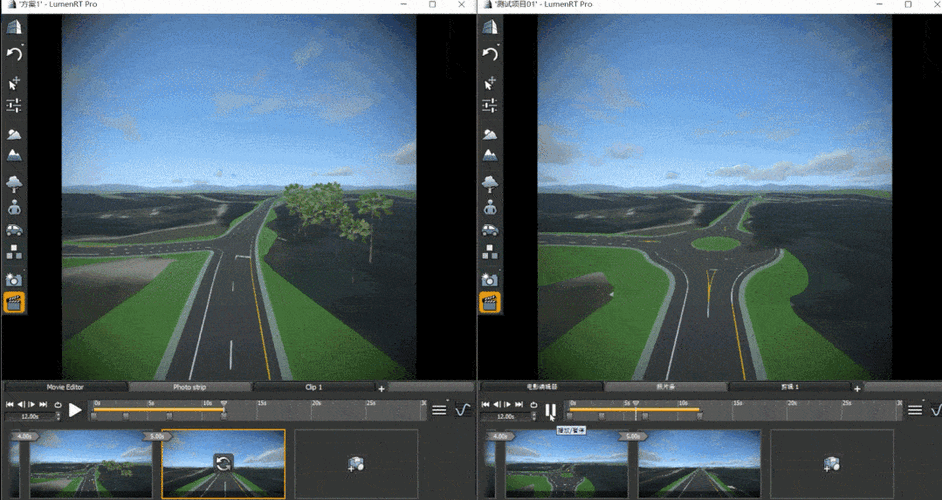The height and width of the screenshot is (500, 942).
Task: Open the tree plants tool in the left window
Action: pyautogui.click(x=14, y=183)
